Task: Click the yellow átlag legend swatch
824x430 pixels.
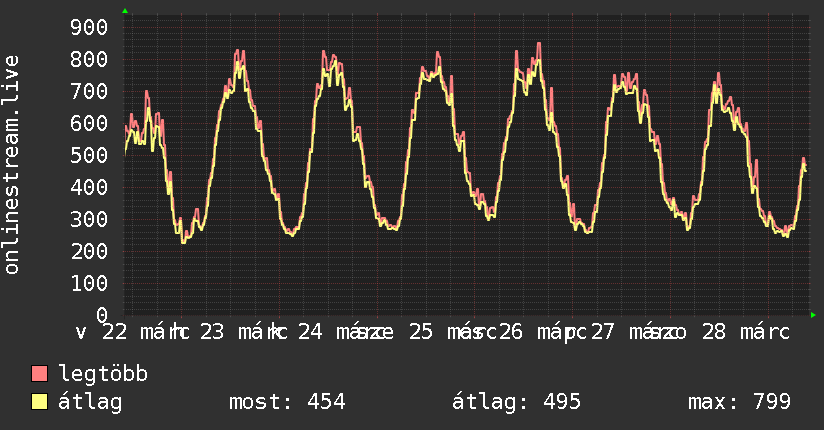Action: pyautogui.click(x=39, y=402)
